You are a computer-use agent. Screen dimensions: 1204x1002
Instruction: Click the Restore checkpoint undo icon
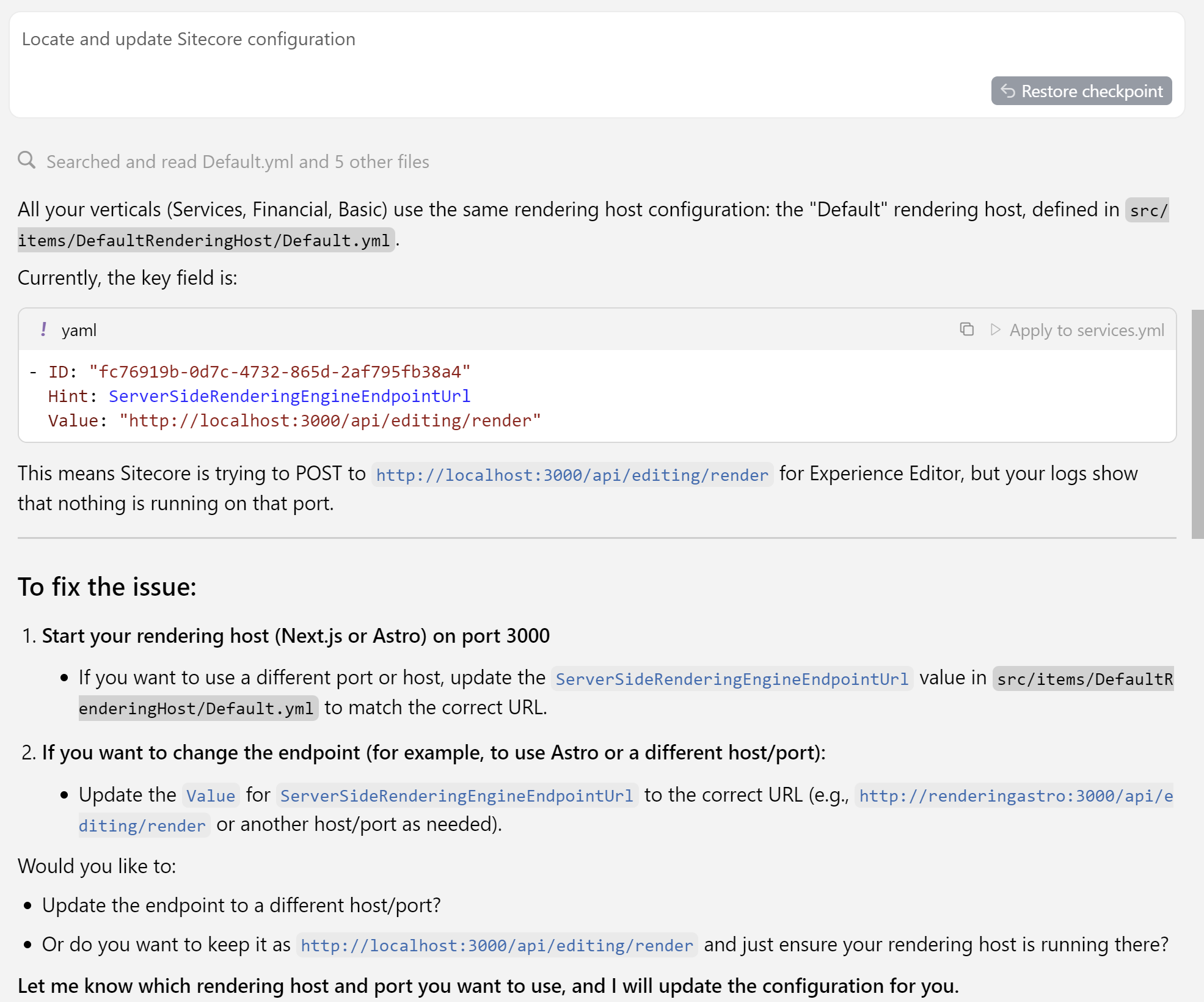click(x=1009, y=91)
